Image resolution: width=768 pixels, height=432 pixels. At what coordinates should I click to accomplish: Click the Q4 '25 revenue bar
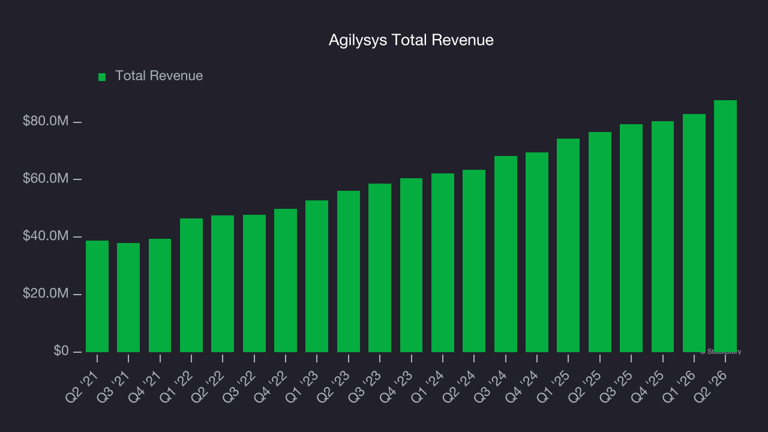click(x=662, y=237)
